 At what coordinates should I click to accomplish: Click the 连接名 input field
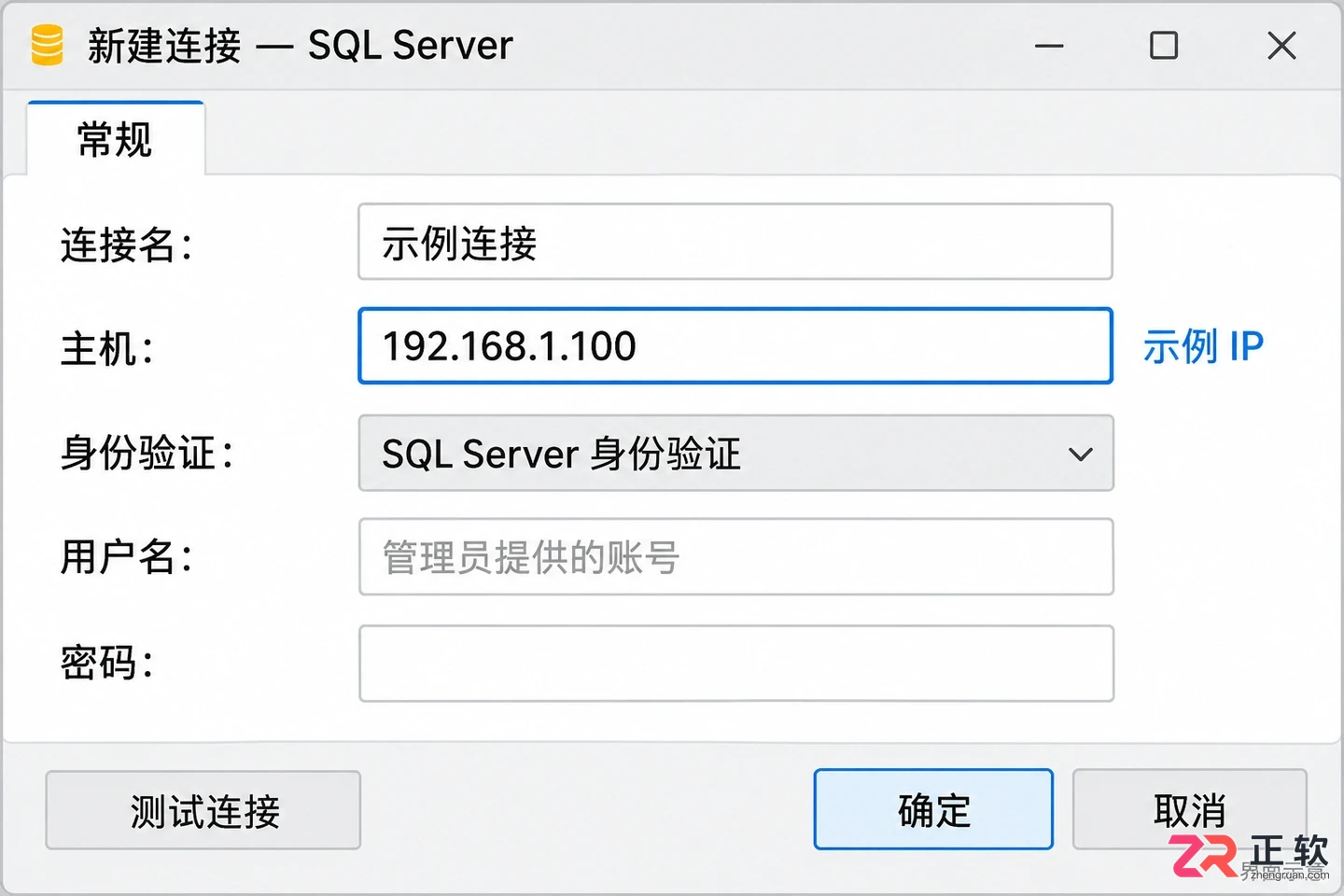click(735, 242)
